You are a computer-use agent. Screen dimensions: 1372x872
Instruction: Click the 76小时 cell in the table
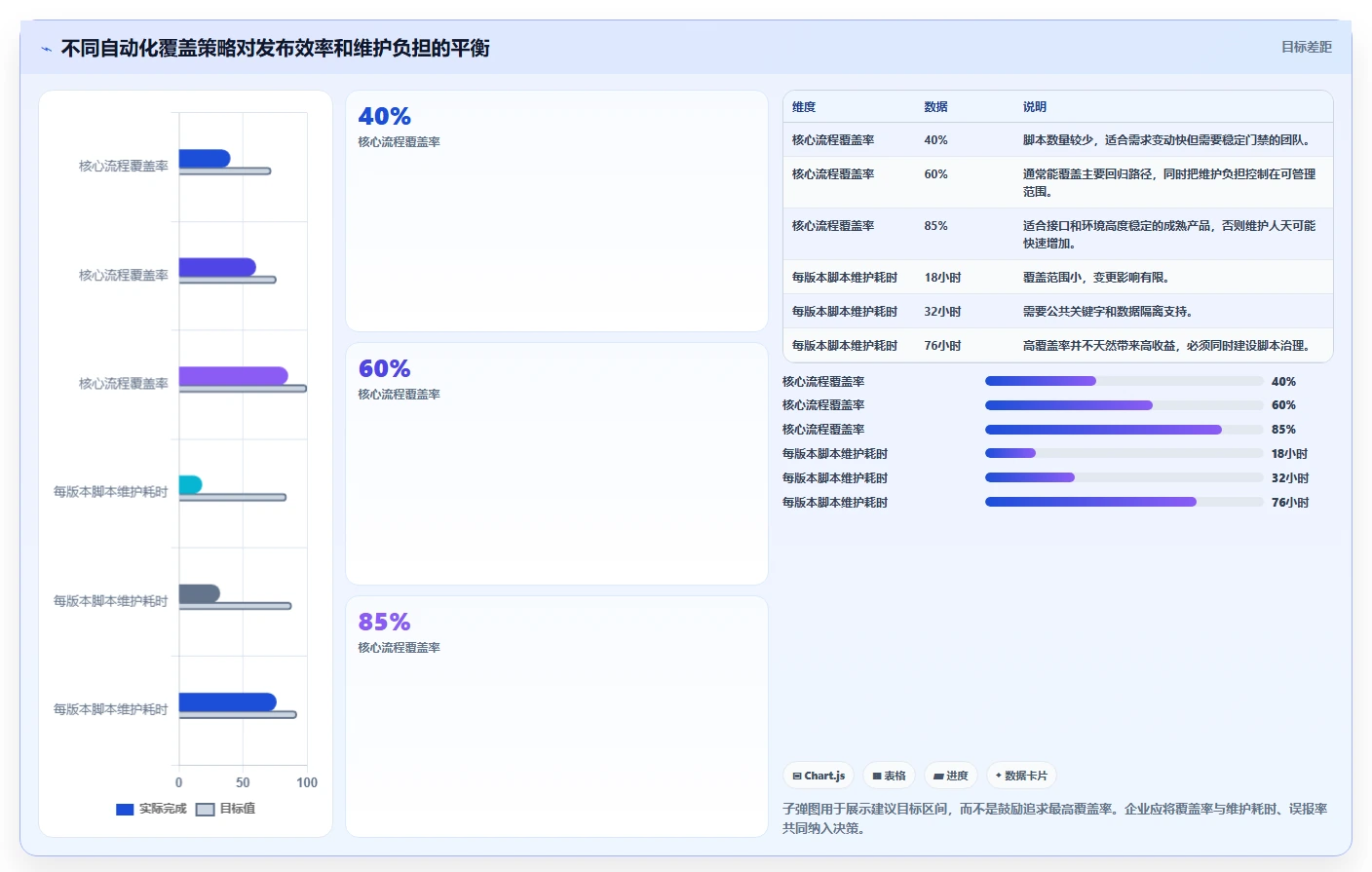(x=942, y=346)
